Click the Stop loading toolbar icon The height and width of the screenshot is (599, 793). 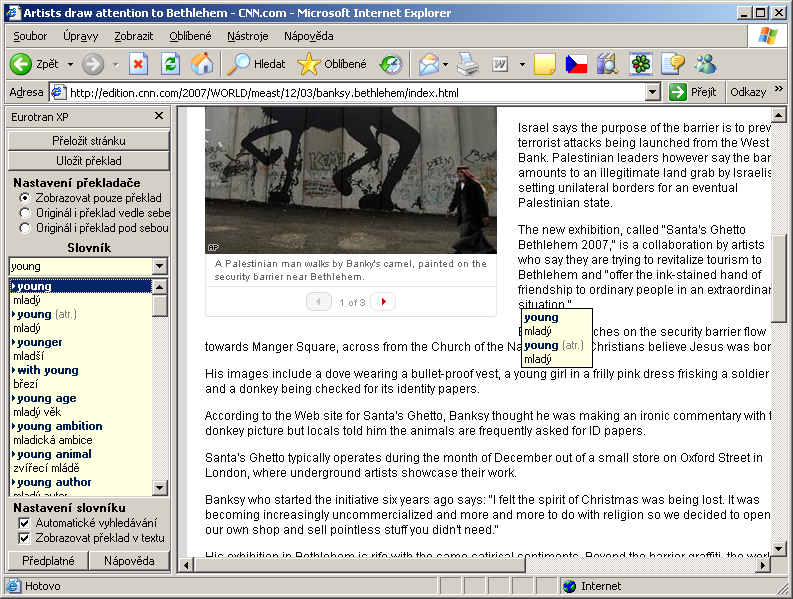(139, 64)
